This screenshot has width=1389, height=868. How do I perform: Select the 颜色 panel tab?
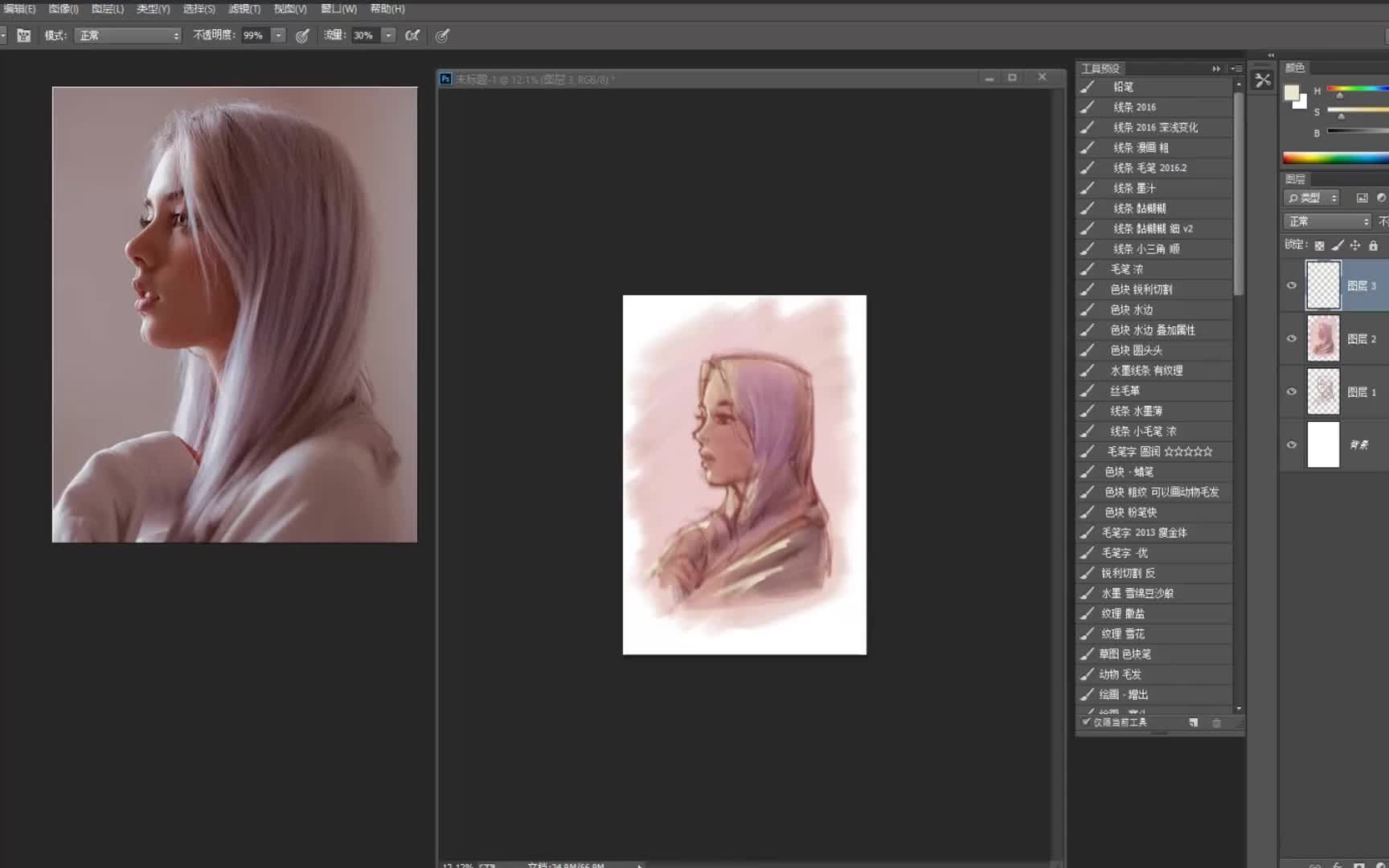pyautogui.click(x=1295, y=68)
